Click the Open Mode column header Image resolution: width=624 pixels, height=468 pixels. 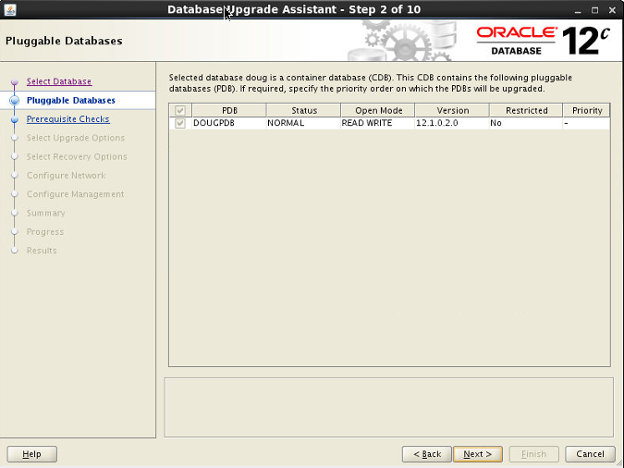(377, 110)
